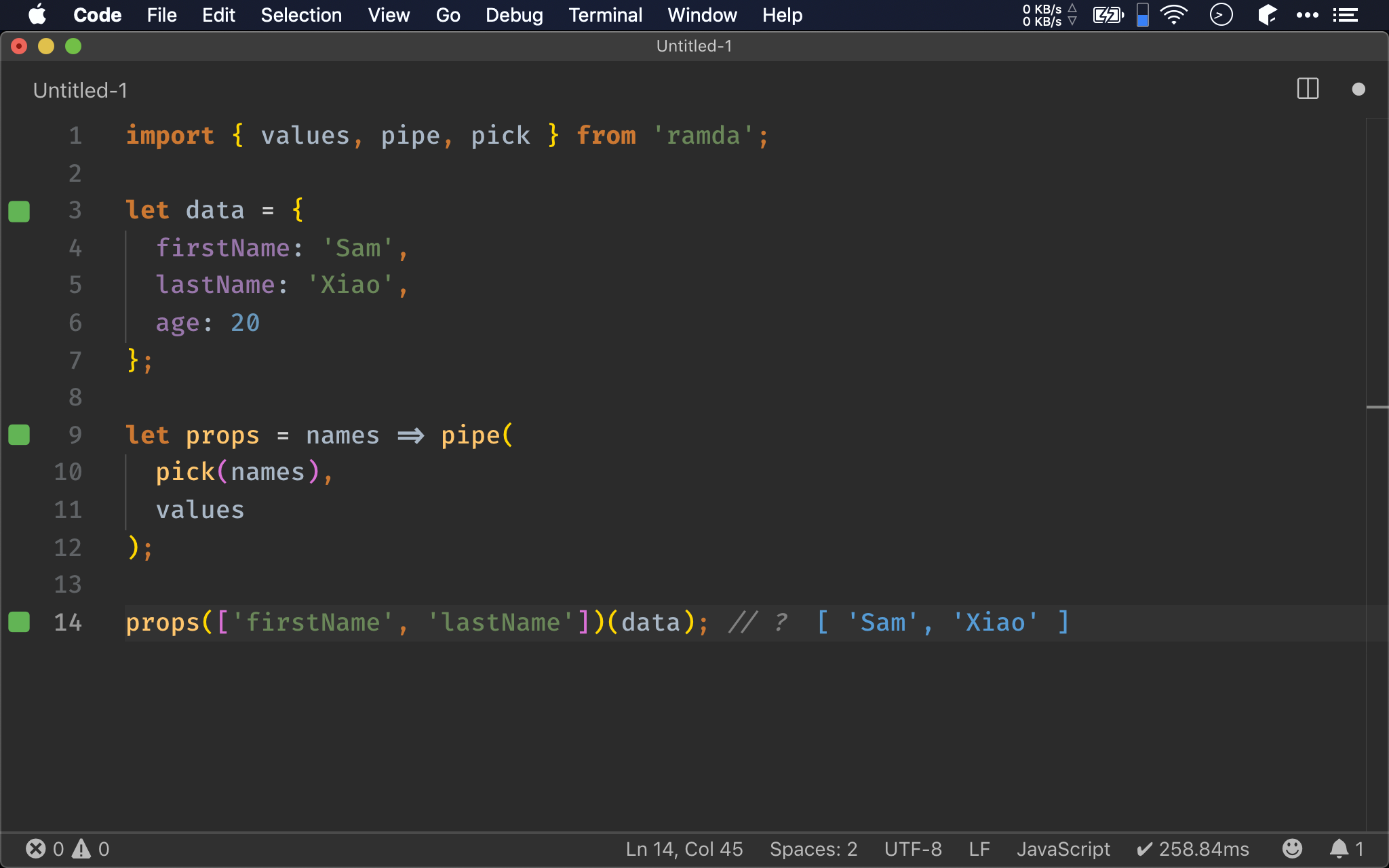Click 'values' on line 11
This screenshot has height=868, width=1389.
[x=200, y=510]
